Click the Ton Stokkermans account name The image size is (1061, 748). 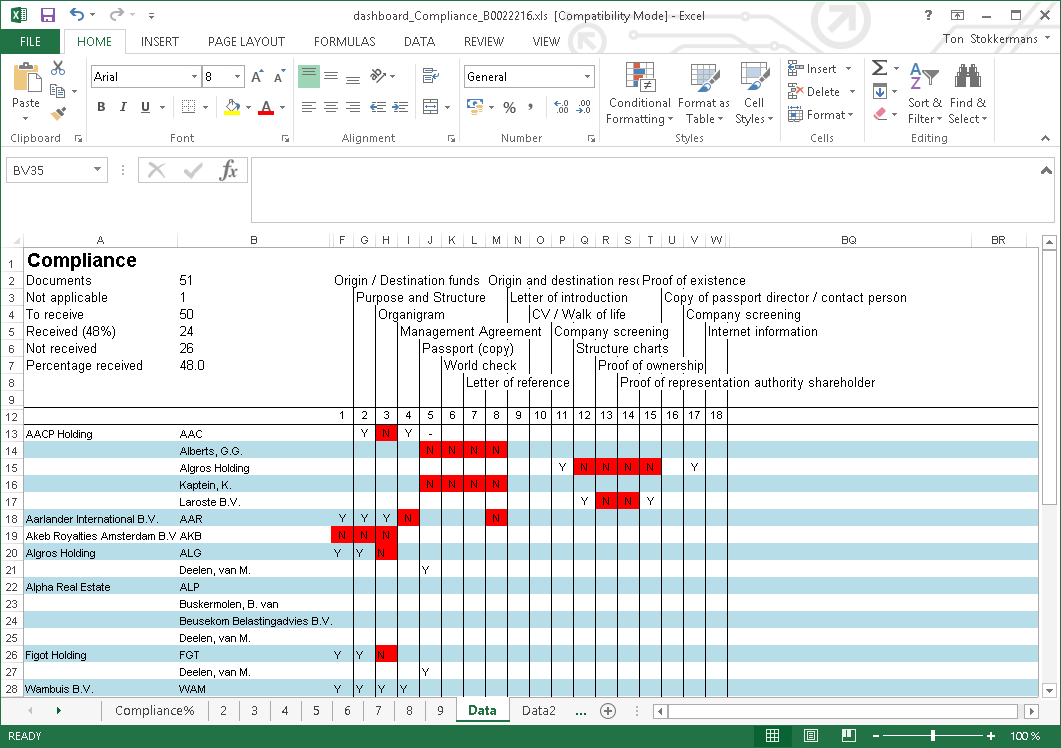(x=990, y=39)
